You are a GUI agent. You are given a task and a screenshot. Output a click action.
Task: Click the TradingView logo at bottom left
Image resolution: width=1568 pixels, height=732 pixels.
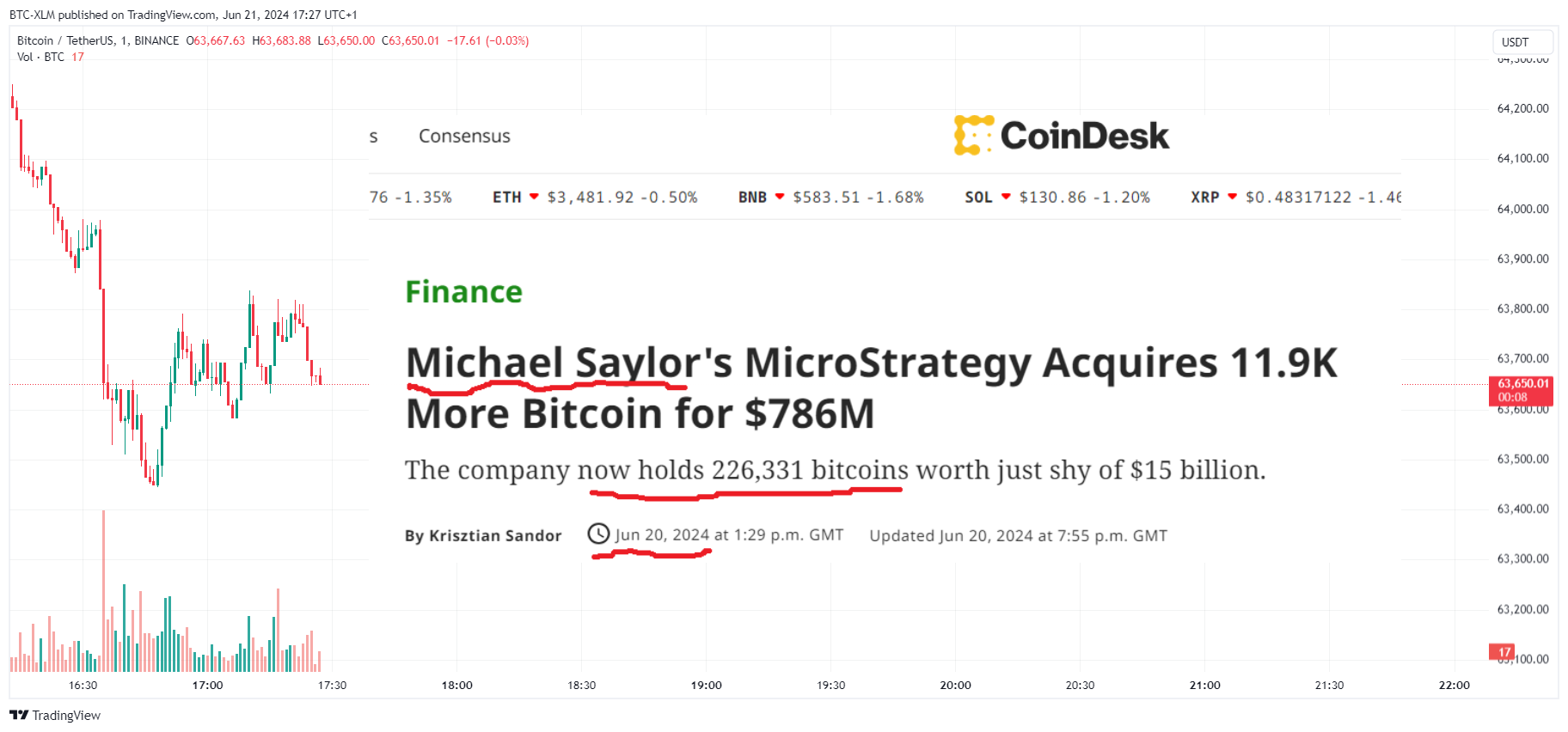click(55, 715)
